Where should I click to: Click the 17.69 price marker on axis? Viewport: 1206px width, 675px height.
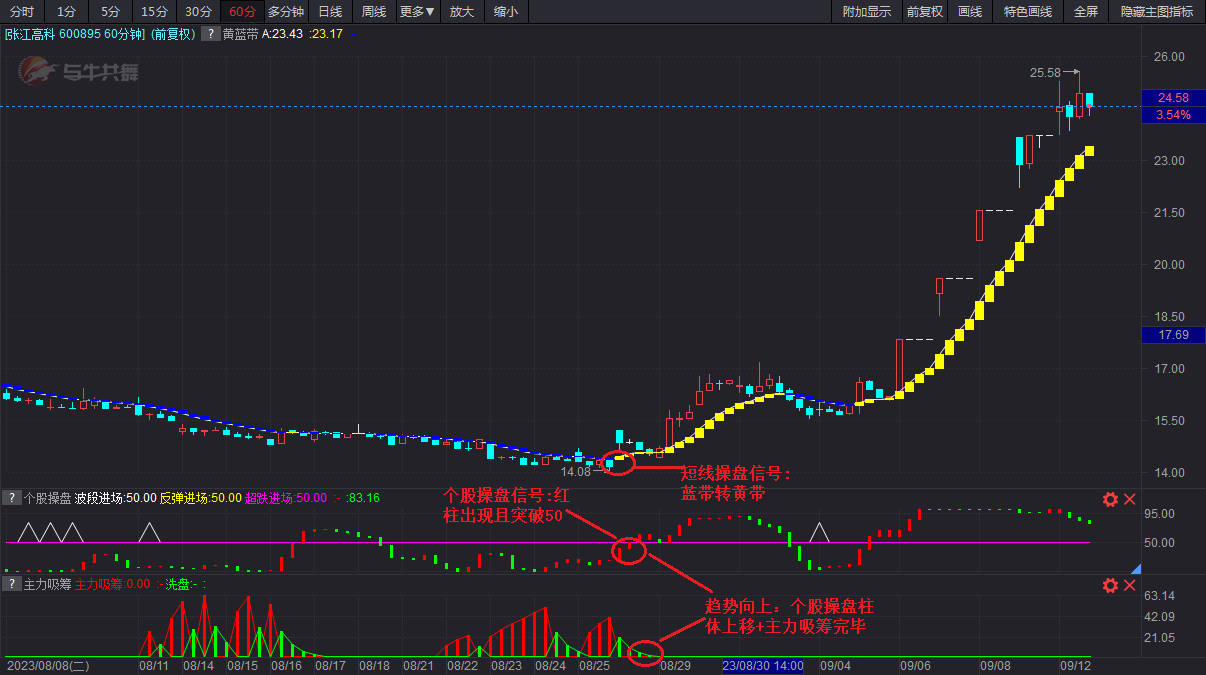click(1173, 335)
